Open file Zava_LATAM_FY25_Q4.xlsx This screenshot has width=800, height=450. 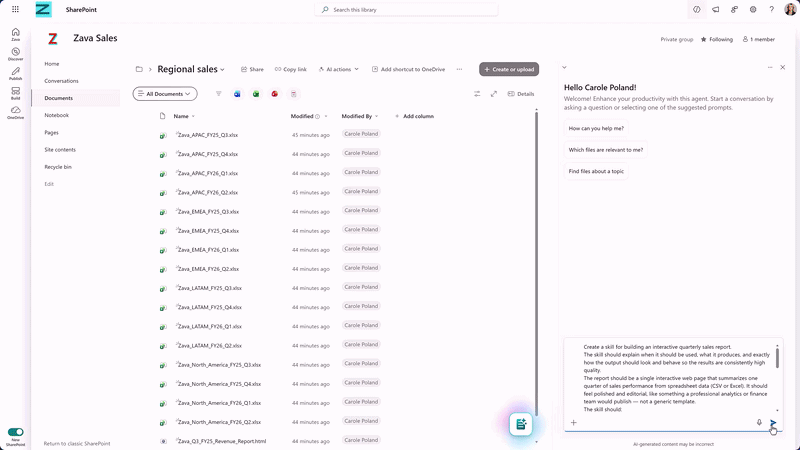(x=209, y=307)
